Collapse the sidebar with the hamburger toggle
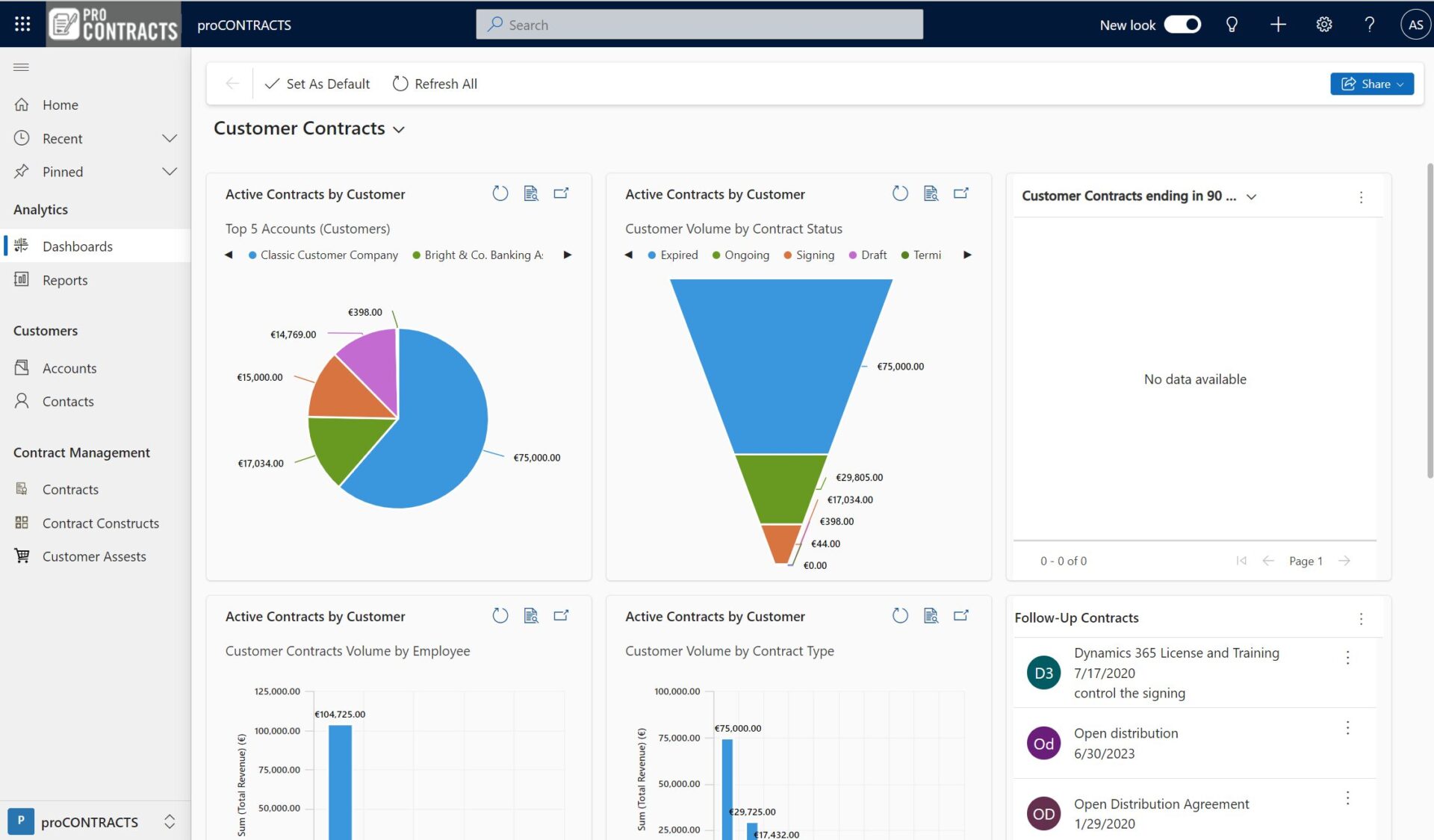The width and height of the screenshot is (1434, 840). [x=21, y=67]
